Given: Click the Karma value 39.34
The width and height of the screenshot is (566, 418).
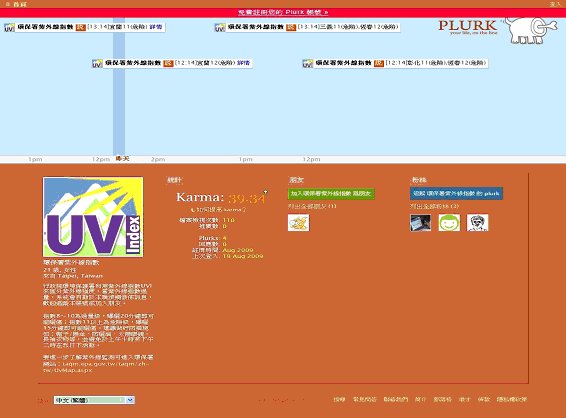Looking at the screenshot, I should pyautogui.click(x=247, y=198).
